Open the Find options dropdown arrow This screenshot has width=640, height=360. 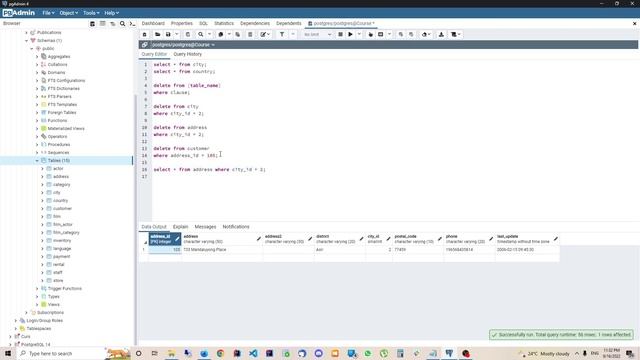[x=209, y=35]
